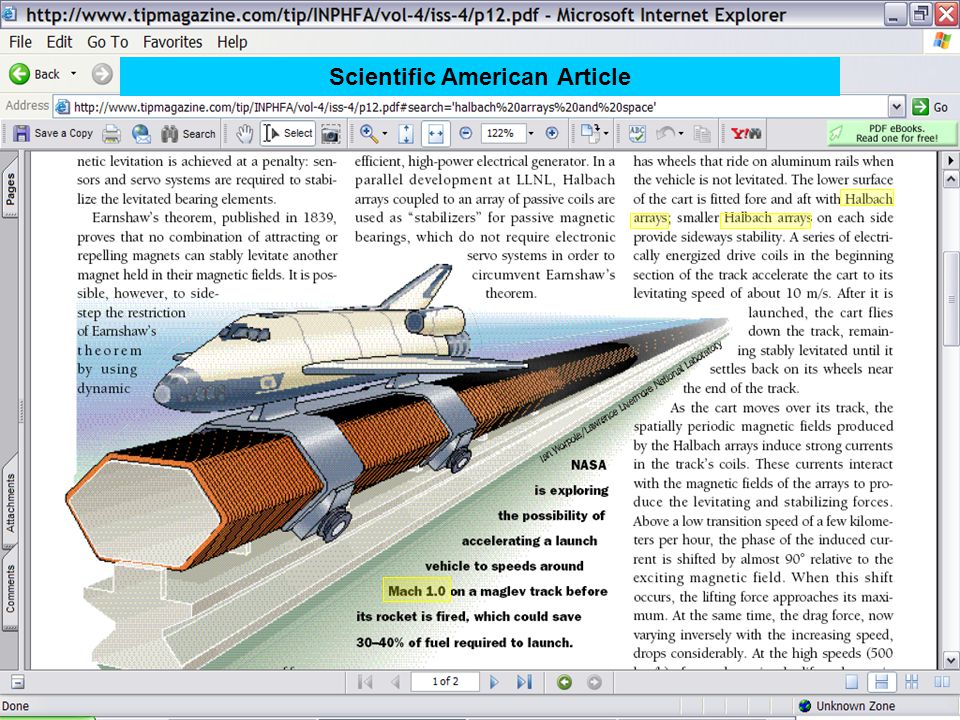Open the Favorites menu

(173, 42)
